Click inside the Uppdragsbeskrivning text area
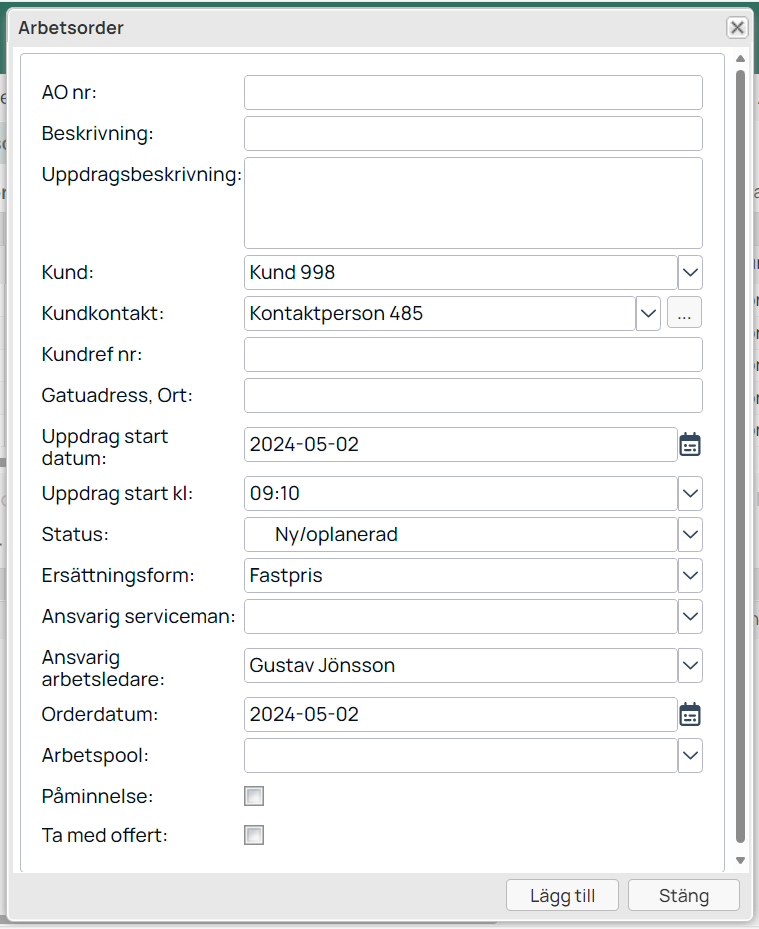This screenshot has width=759, height=929. tap(473, 203)
